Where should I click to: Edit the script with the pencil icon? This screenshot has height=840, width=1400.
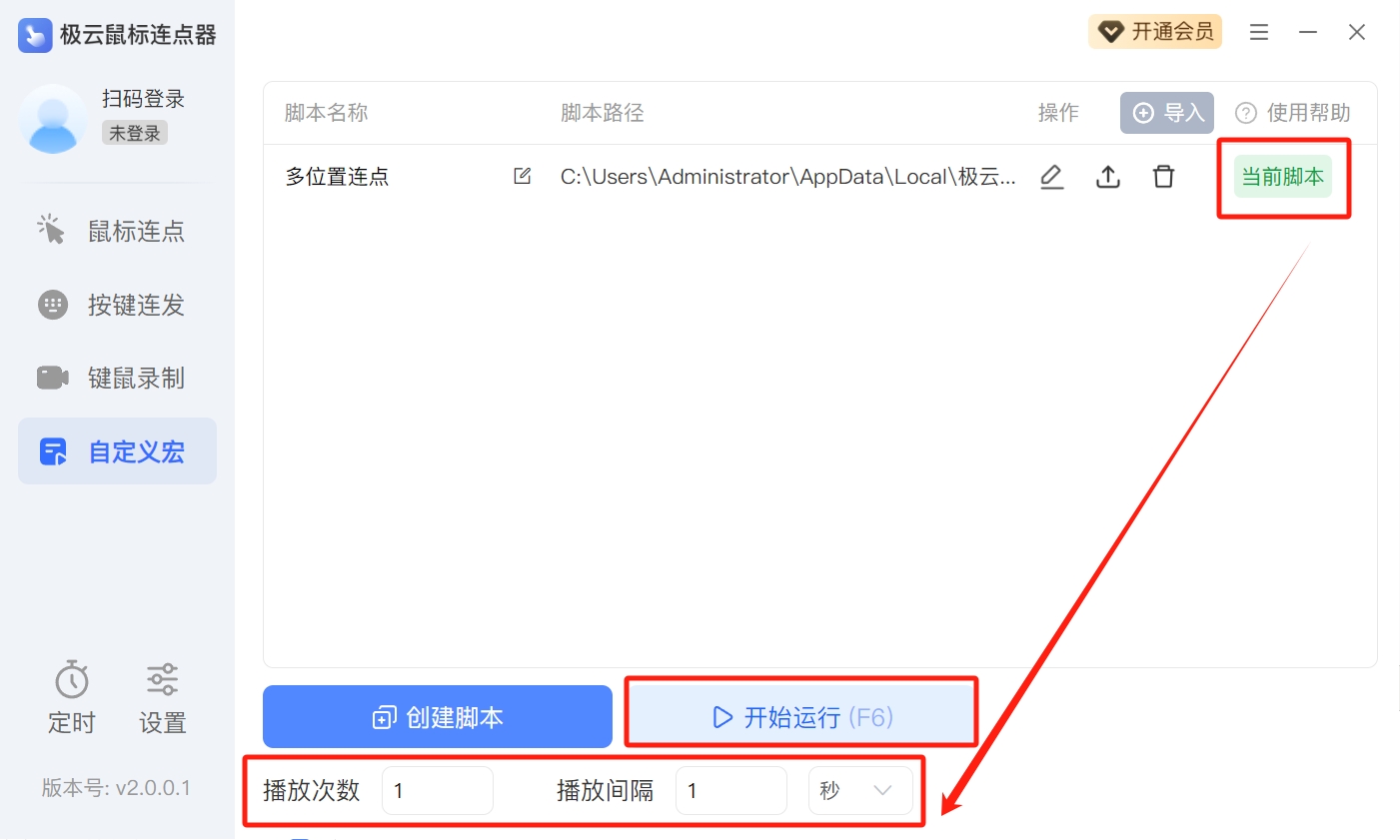[x=1051, y=177]
